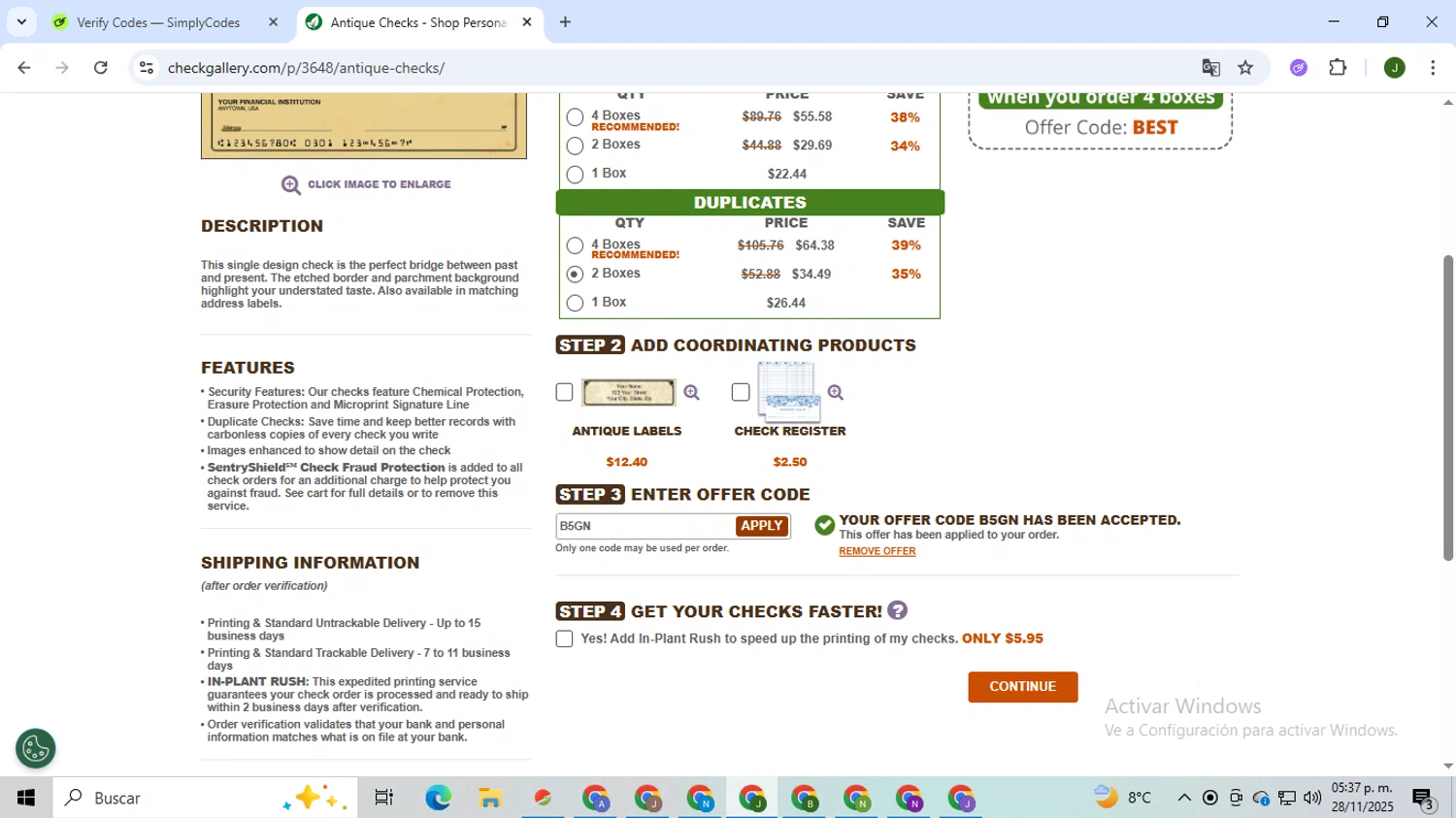The height and width of the screenshot is (818, 1456).
Task: Select 2 Boxes singles at $29.69
Action: [575, 146]
